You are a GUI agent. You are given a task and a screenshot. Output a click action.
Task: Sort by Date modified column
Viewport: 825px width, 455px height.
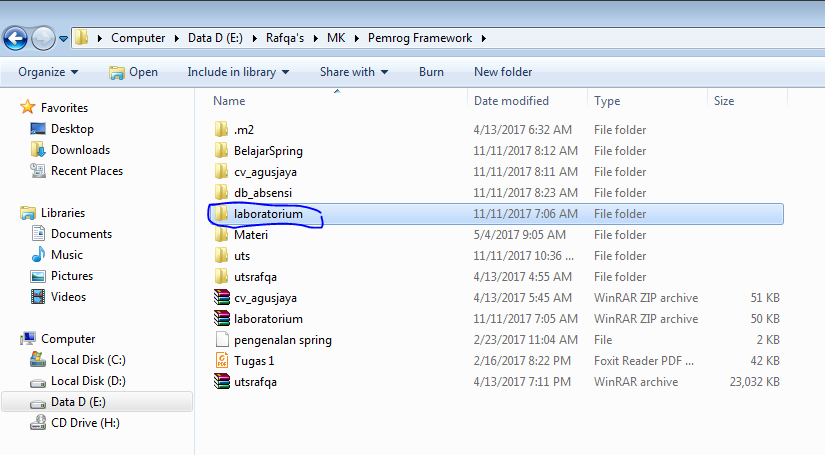point(511,101)
